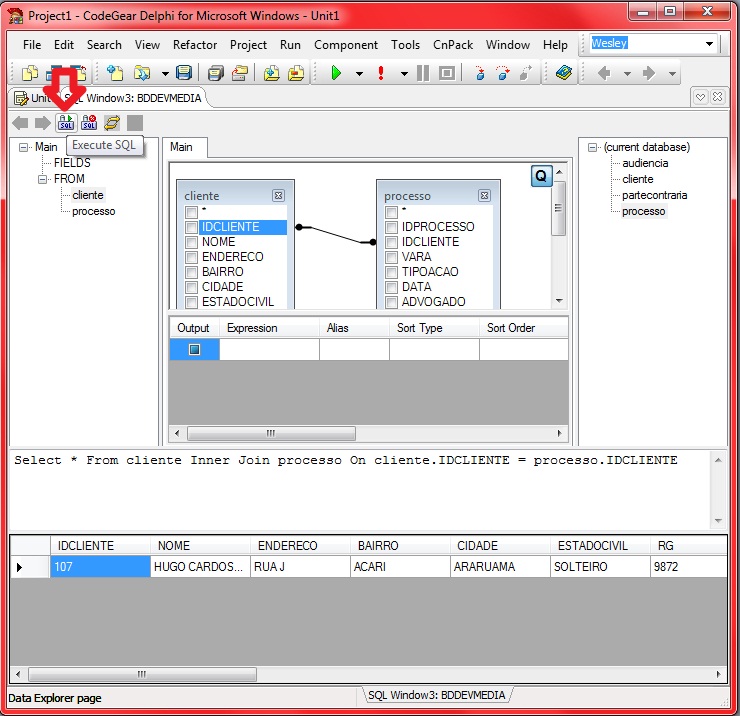Click the Execute SQL toolbar icon
This screenshot has width=740, height=716.
(66, 123)
